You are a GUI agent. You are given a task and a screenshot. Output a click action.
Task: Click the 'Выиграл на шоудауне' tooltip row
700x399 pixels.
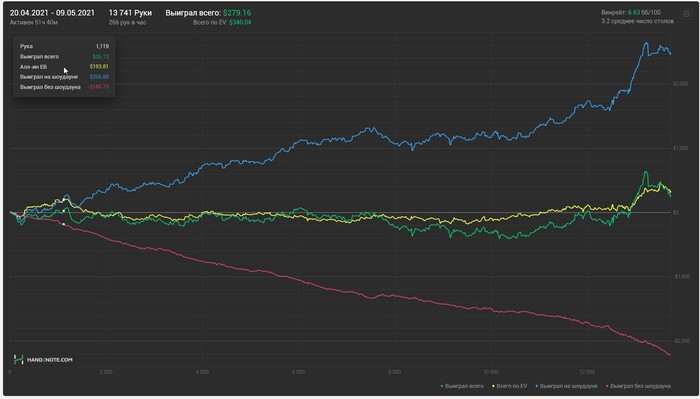(64, 77)
